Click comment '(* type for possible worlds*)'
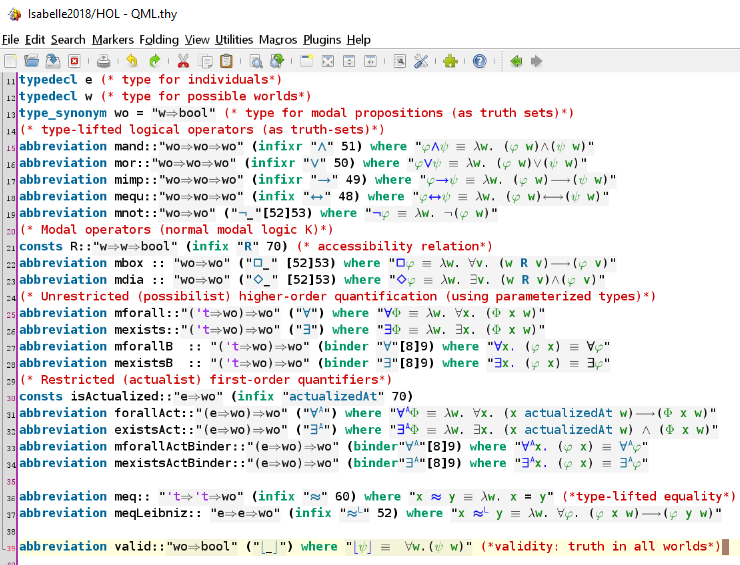740x565 pixels. pyautogui.click(x=206, y=96)
